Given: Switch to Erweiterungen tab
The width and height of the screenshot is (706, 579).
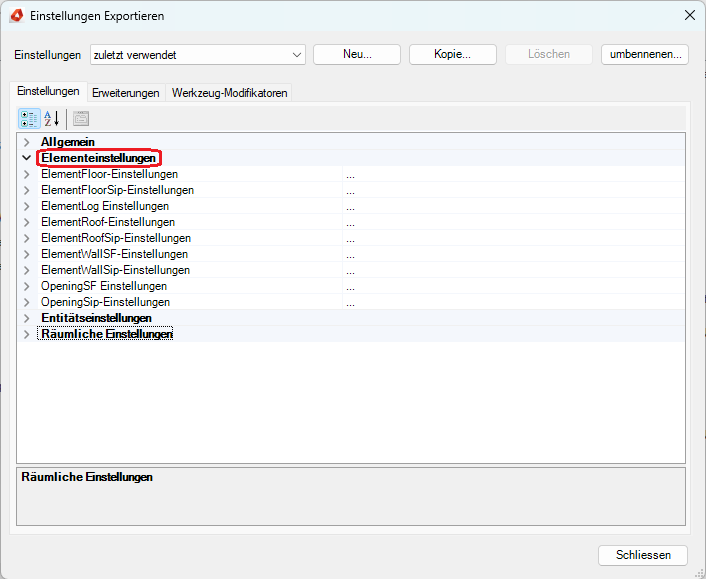Looking at the screenshot, I should click(x=126, y=93).
